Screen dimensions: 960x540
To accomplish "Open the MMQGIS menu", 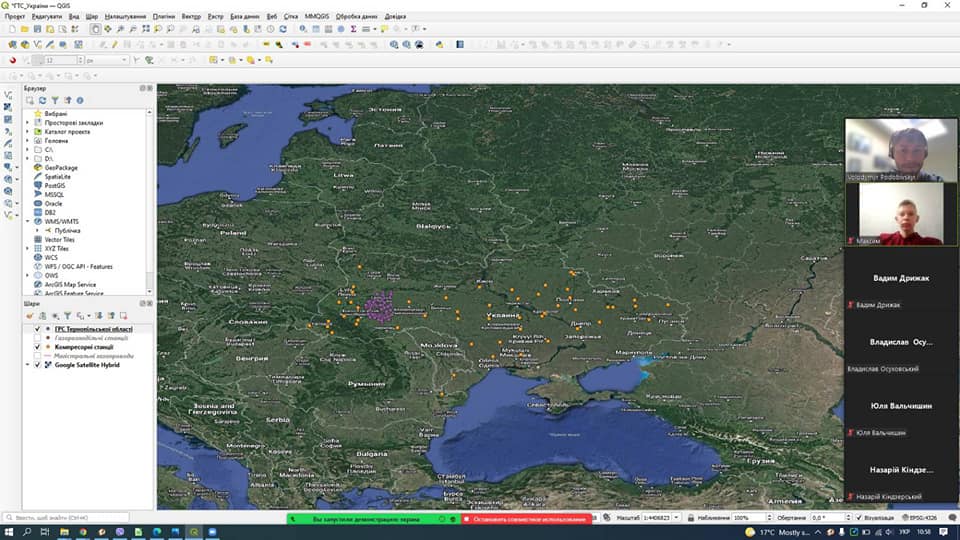I will click(317, 17).
